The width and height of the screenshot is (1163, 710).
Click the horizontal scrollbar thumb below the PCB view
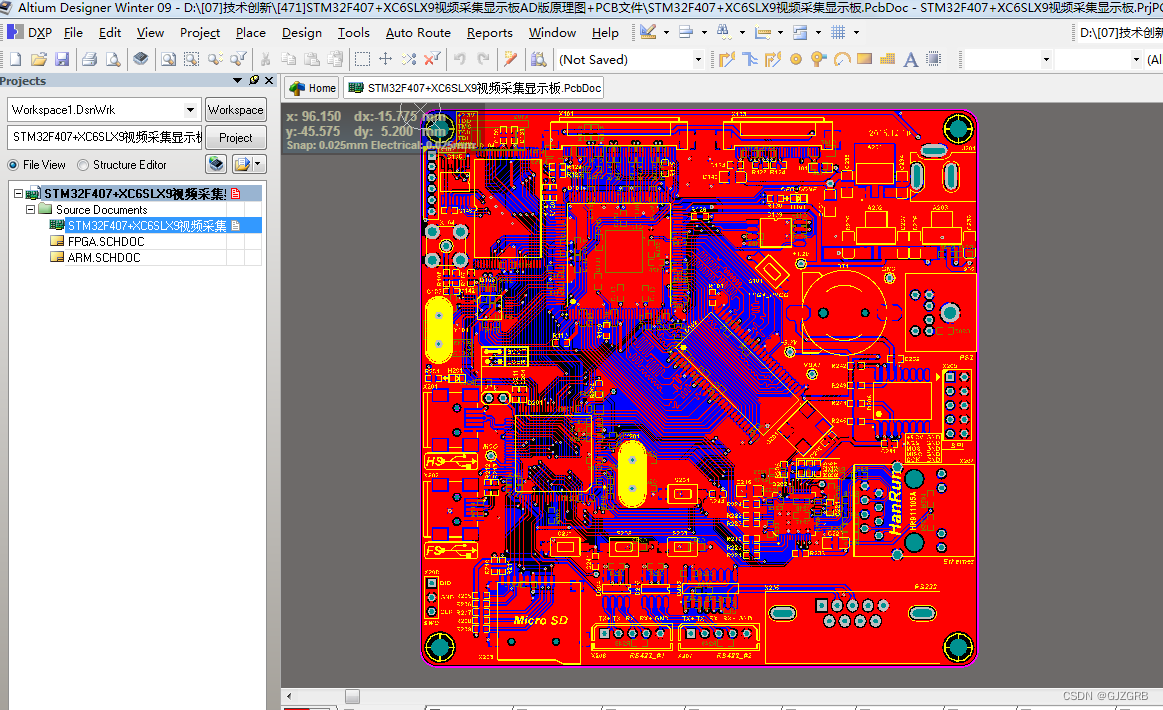(352, 696)
